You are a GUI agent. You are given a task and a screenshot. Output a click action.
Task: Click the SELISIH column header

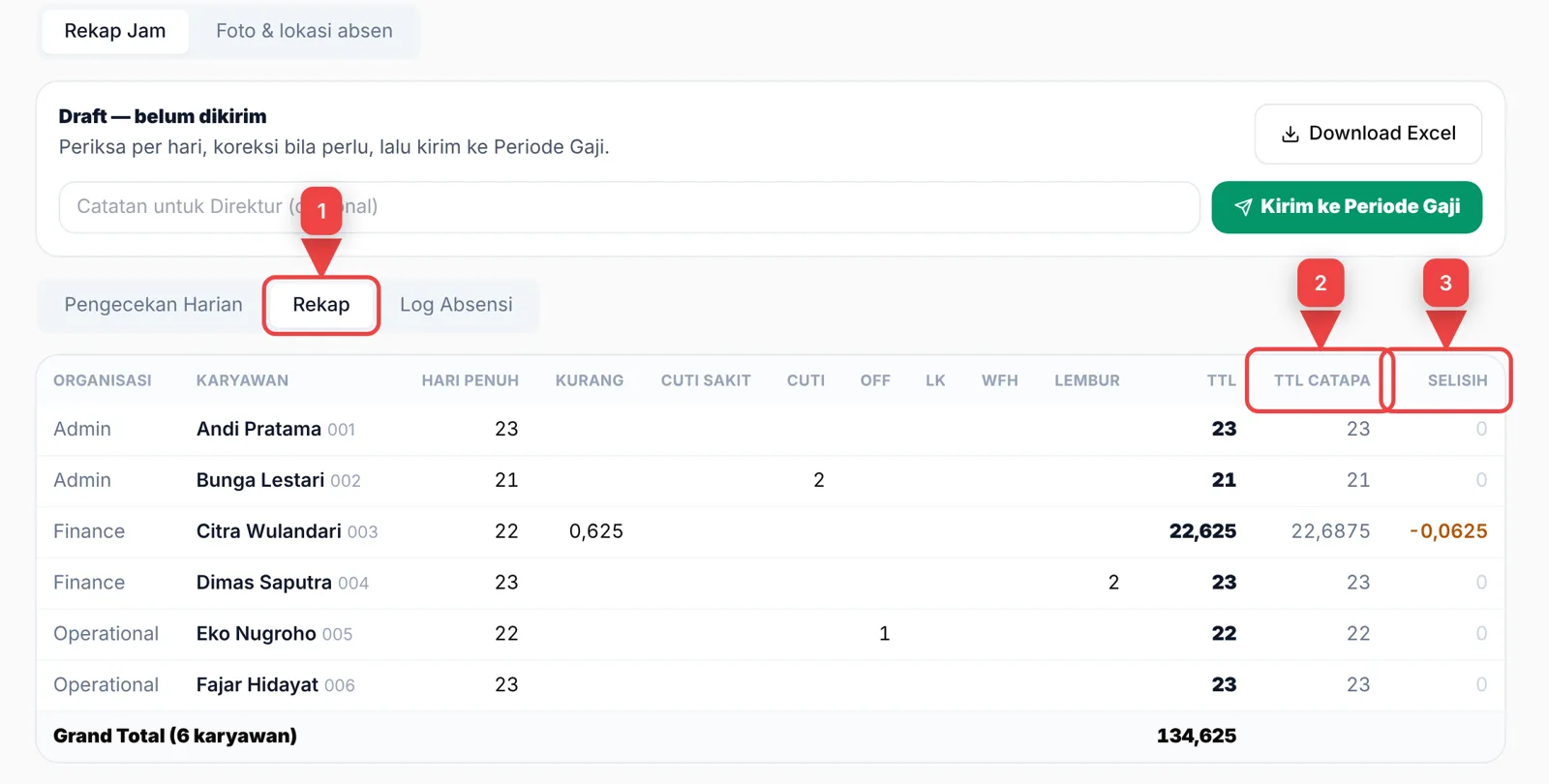(x=1457, y=380)
